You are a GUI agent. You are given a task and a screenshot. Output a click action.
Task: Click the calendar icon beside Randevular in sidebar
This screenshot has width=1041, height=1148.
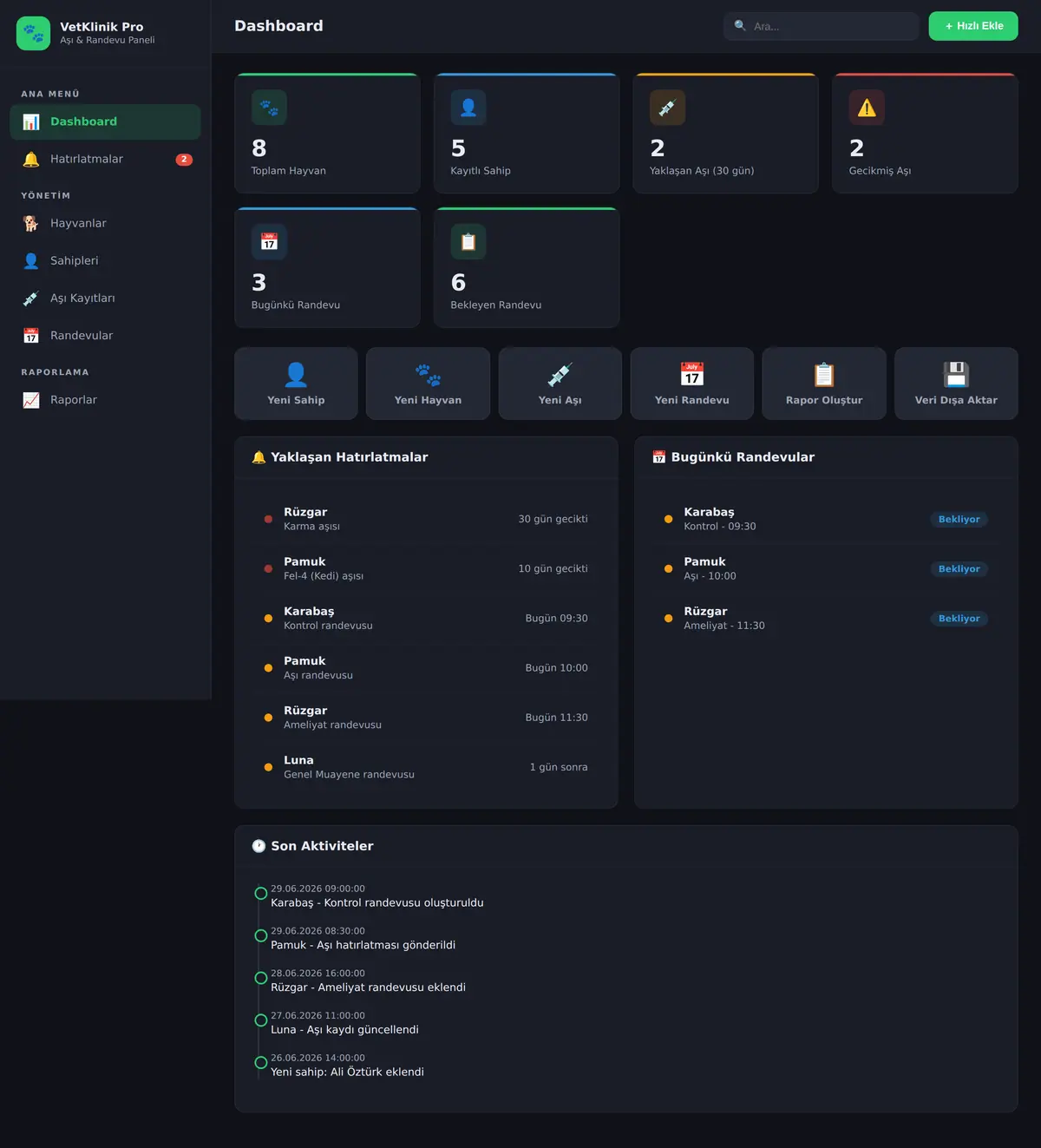coord(31,335)
